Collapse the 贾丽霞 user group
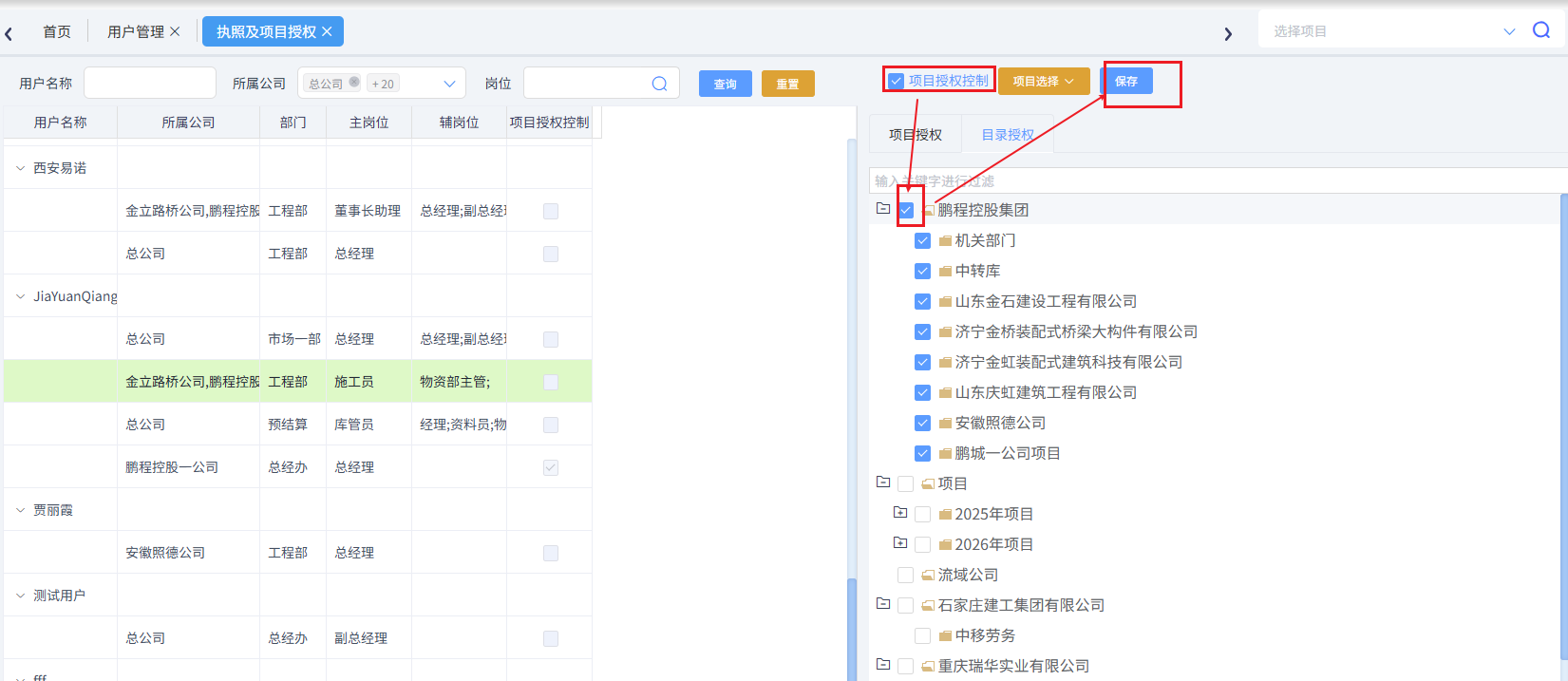 [20, 510]
